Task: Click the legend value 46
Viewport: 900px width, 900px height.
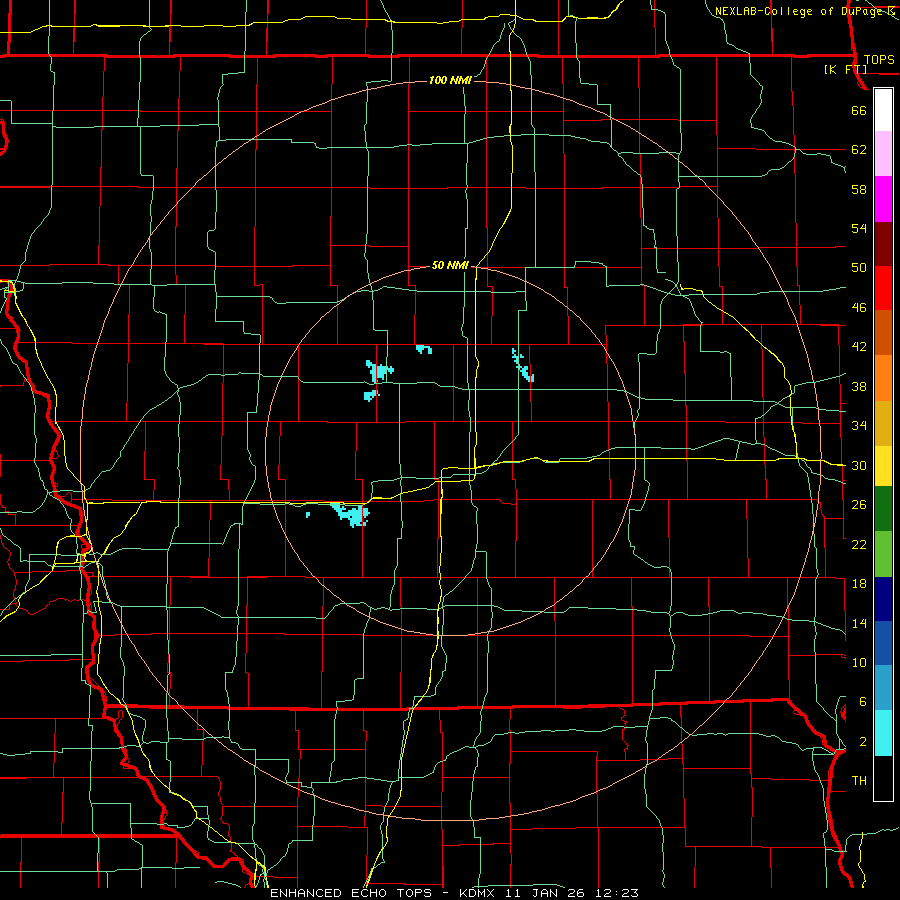Action: pyautogui.click(x=859, y=308)
